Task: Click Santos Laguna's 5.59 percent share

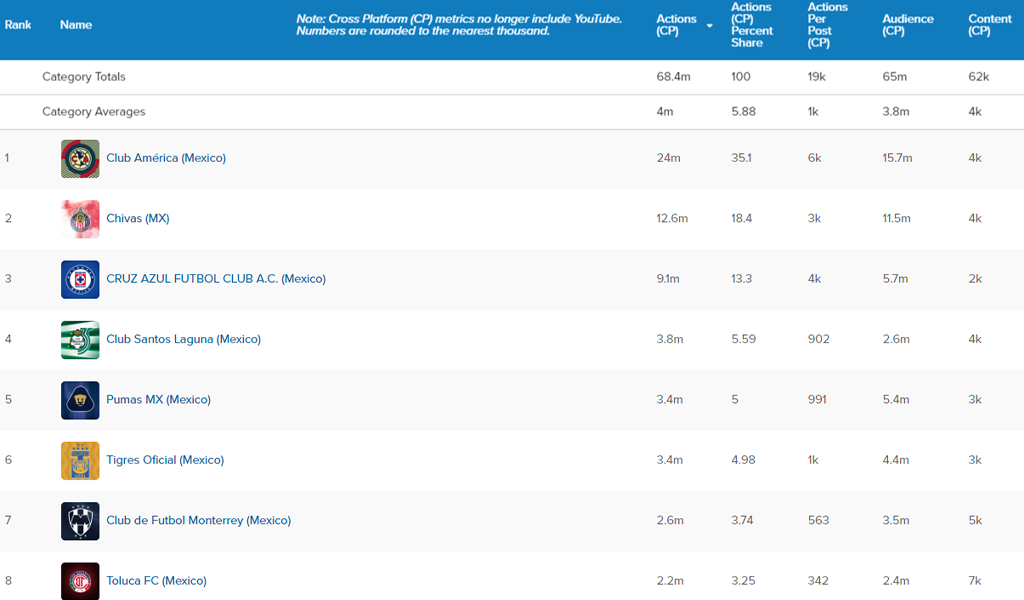Action: 743,339
